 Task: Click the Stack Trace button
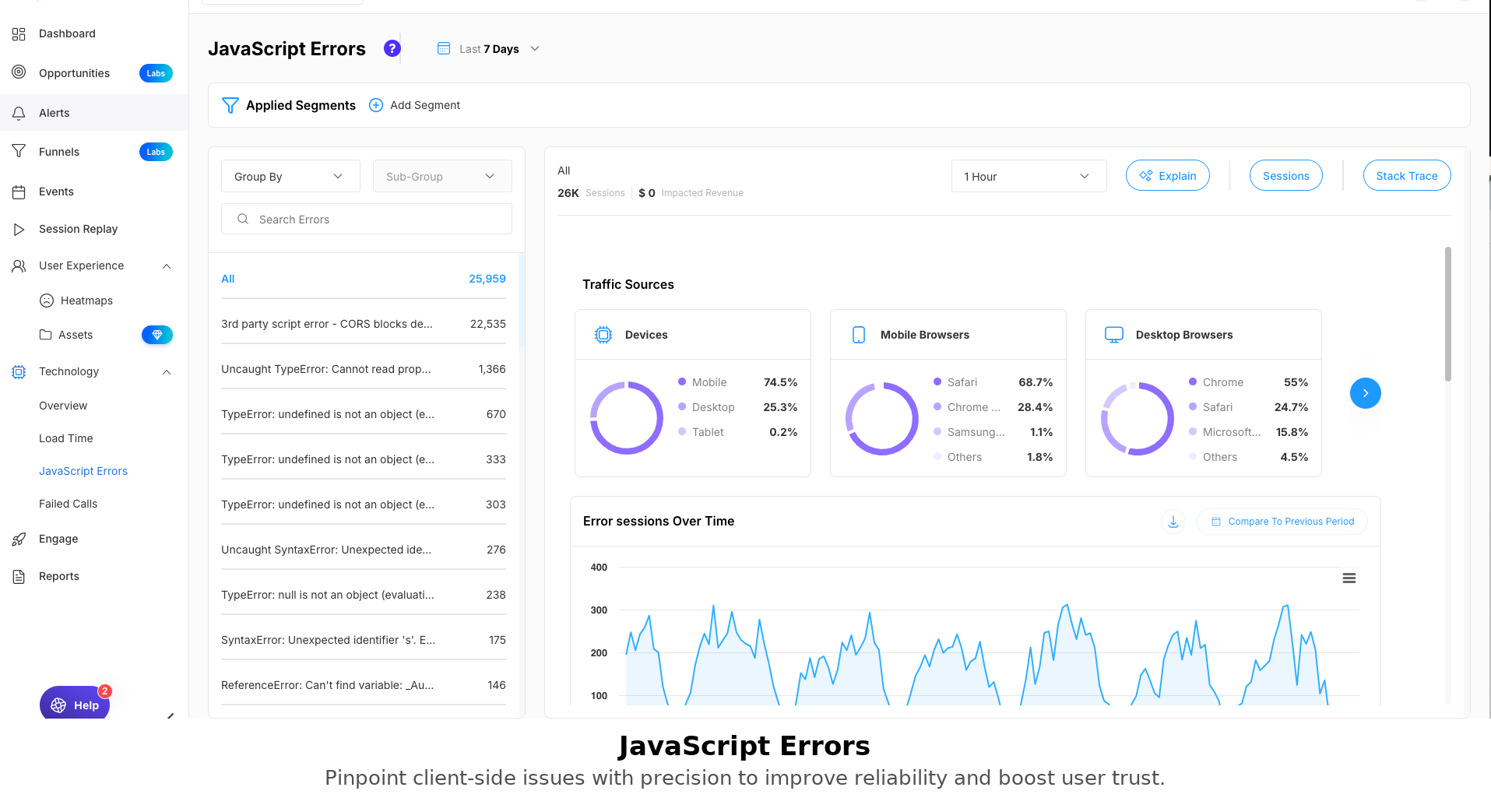[x=1406, y=176]
